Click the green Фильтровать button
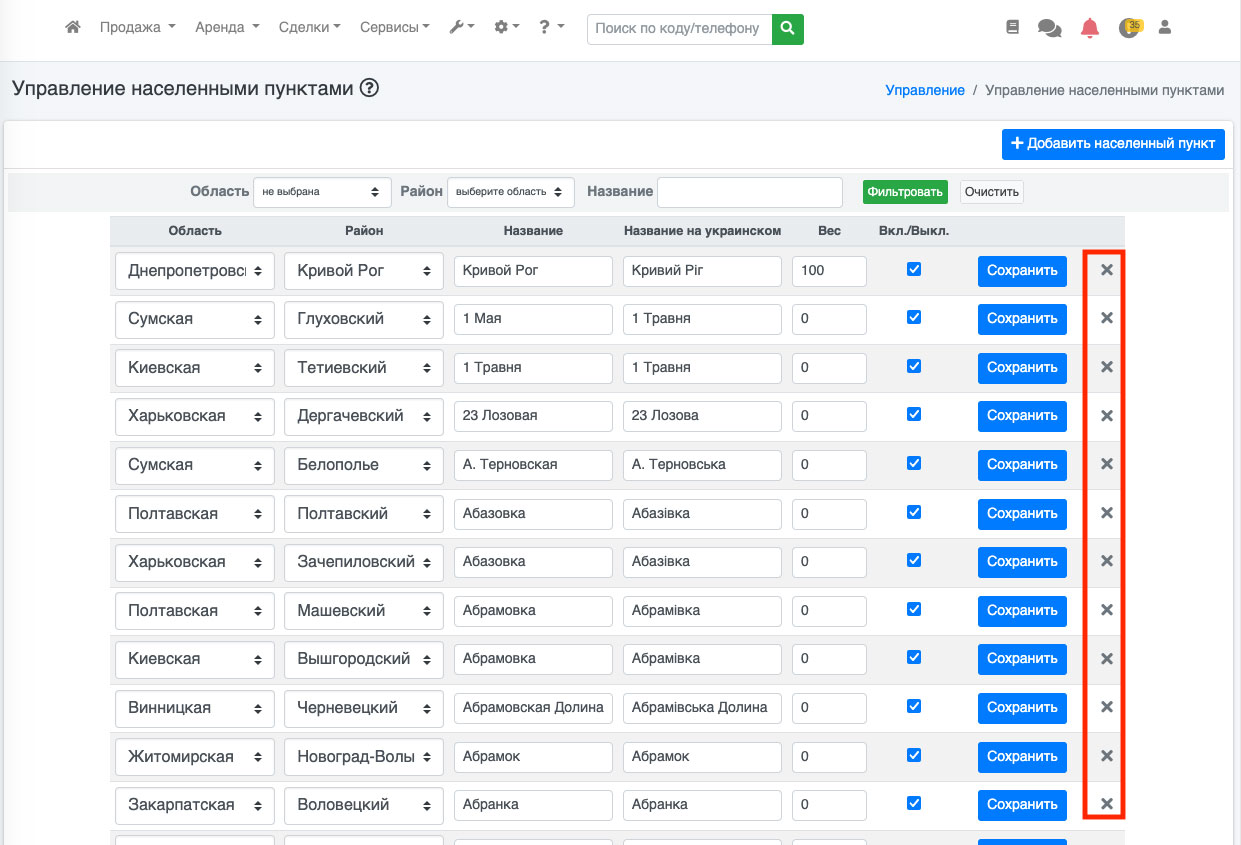Image resolution: width=1241 pixels, height=845 pixels. coord(904,192)
